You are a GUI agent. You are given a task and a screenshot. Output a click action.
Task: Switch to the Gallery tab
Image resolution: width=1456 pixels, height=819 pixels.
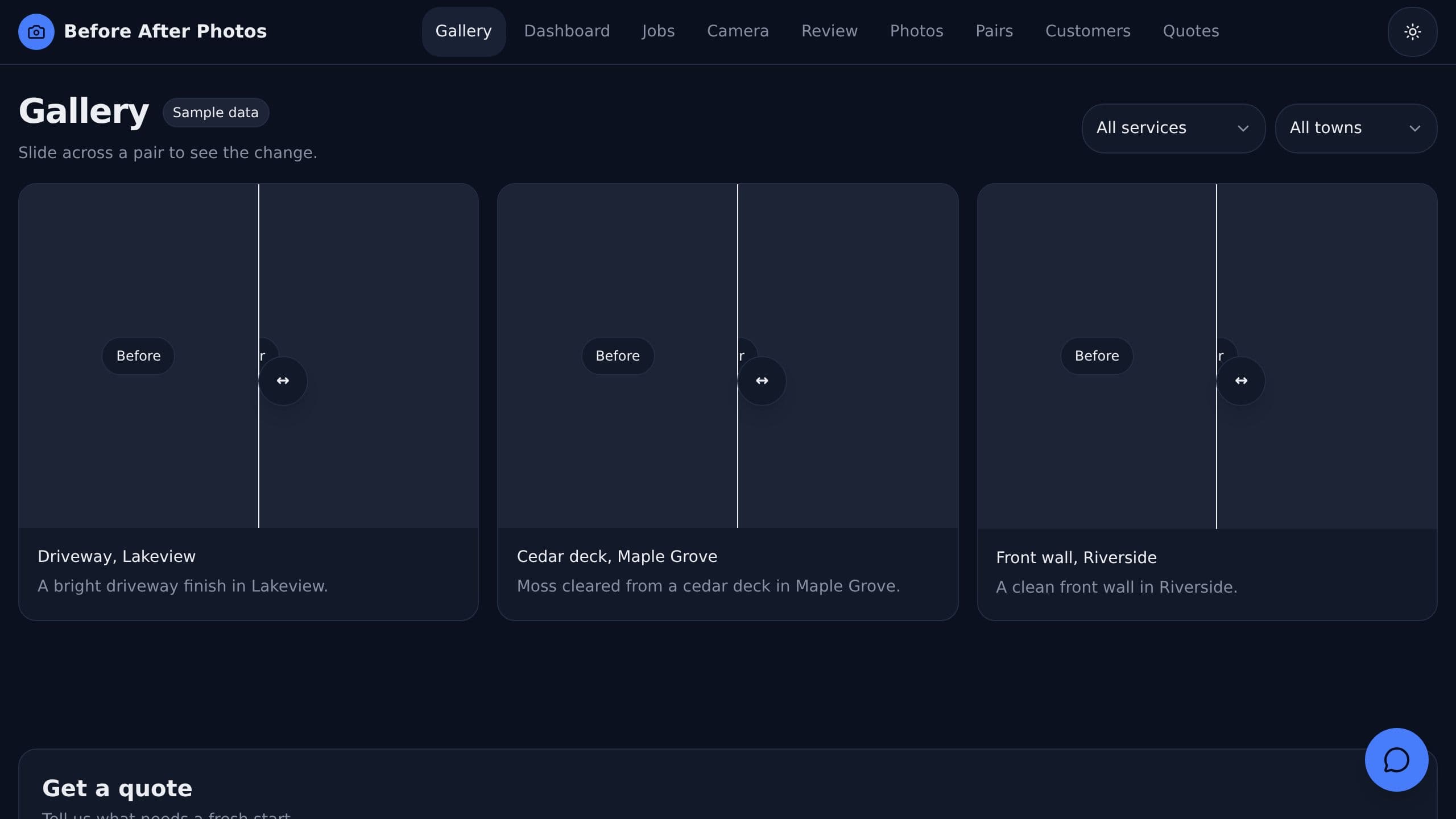tap(464, 31)
